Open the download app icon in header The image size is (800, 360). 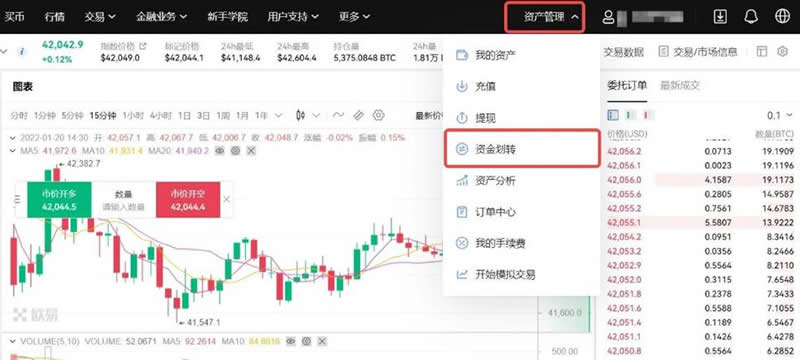720,16
